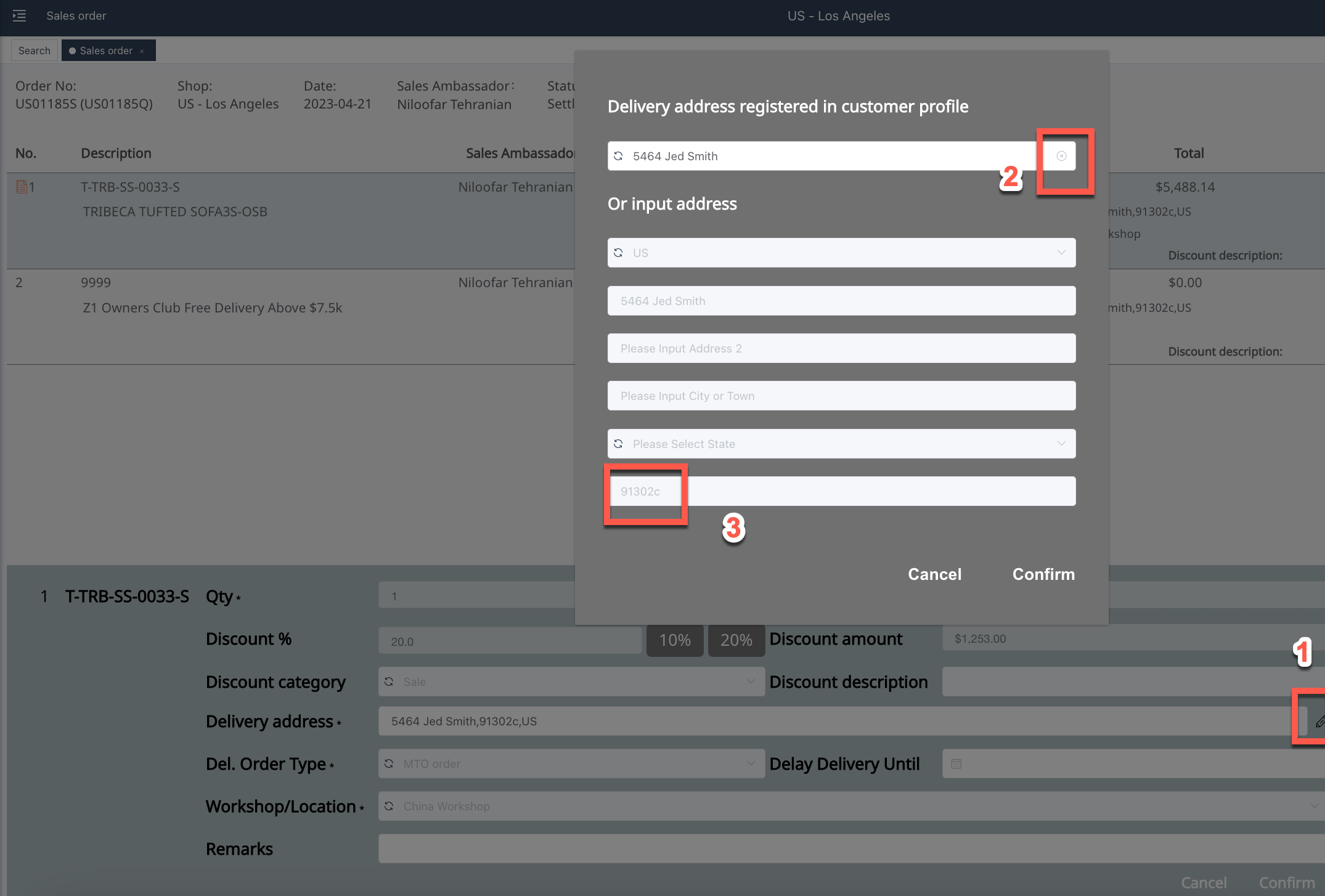Click the City or Town input field
This screenshot has width=1325, height=896.
tap(841, 396)
